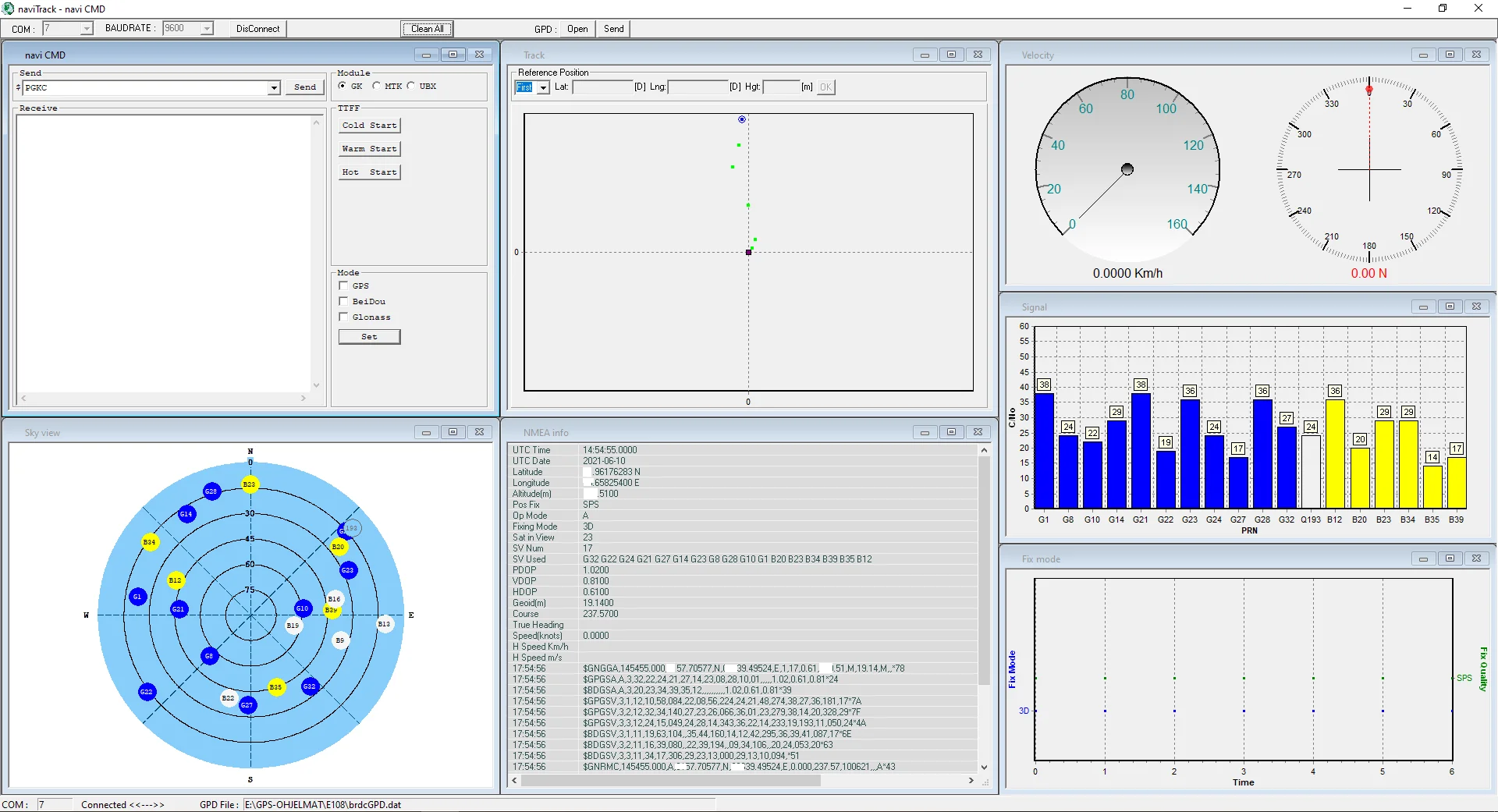Screen dimensions: 1498x812
Task: Click the DisConnect toolbar button
Action: tap(257, 29)
